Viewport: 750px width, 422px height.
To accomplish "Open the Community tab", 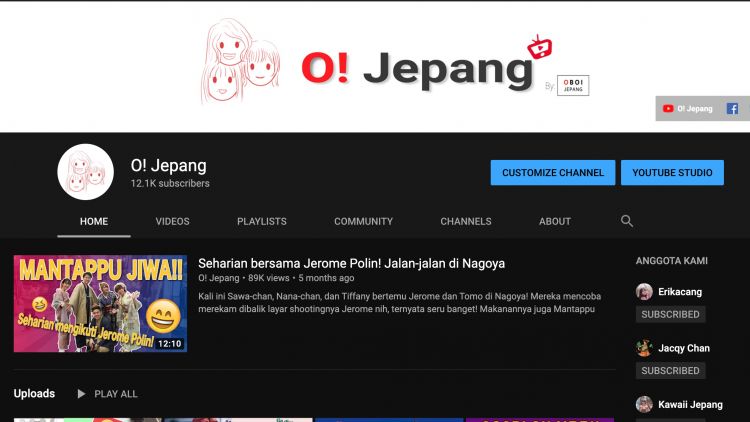I will pos(364,222).
